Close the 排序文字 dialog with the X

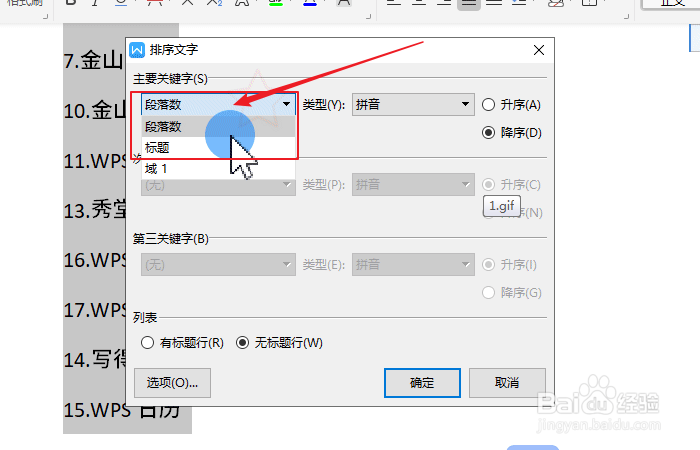[x=539, y=50]
